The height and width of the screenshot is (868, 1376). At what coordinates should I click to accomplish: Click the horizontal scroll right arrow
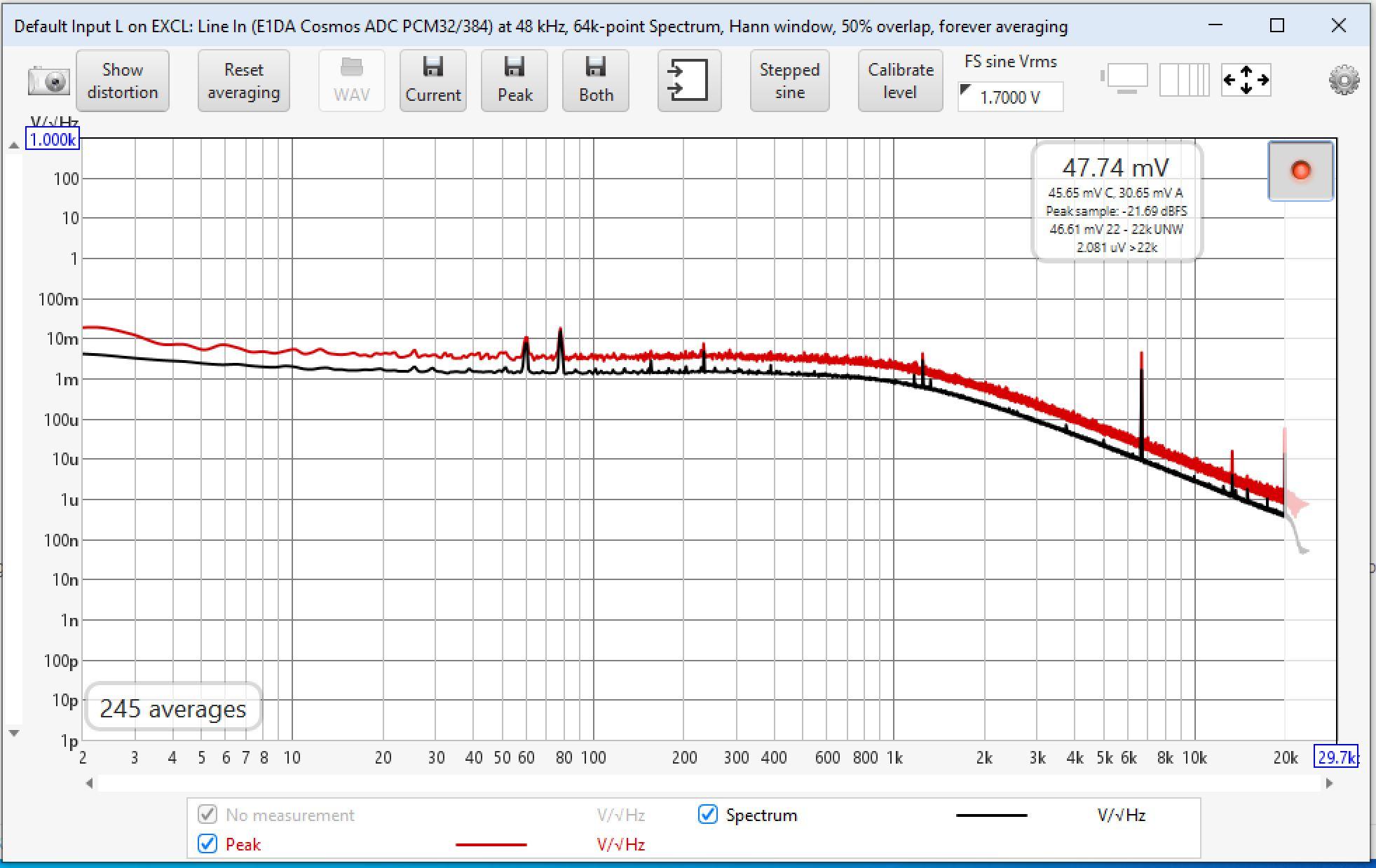(x=1329, y=783)
